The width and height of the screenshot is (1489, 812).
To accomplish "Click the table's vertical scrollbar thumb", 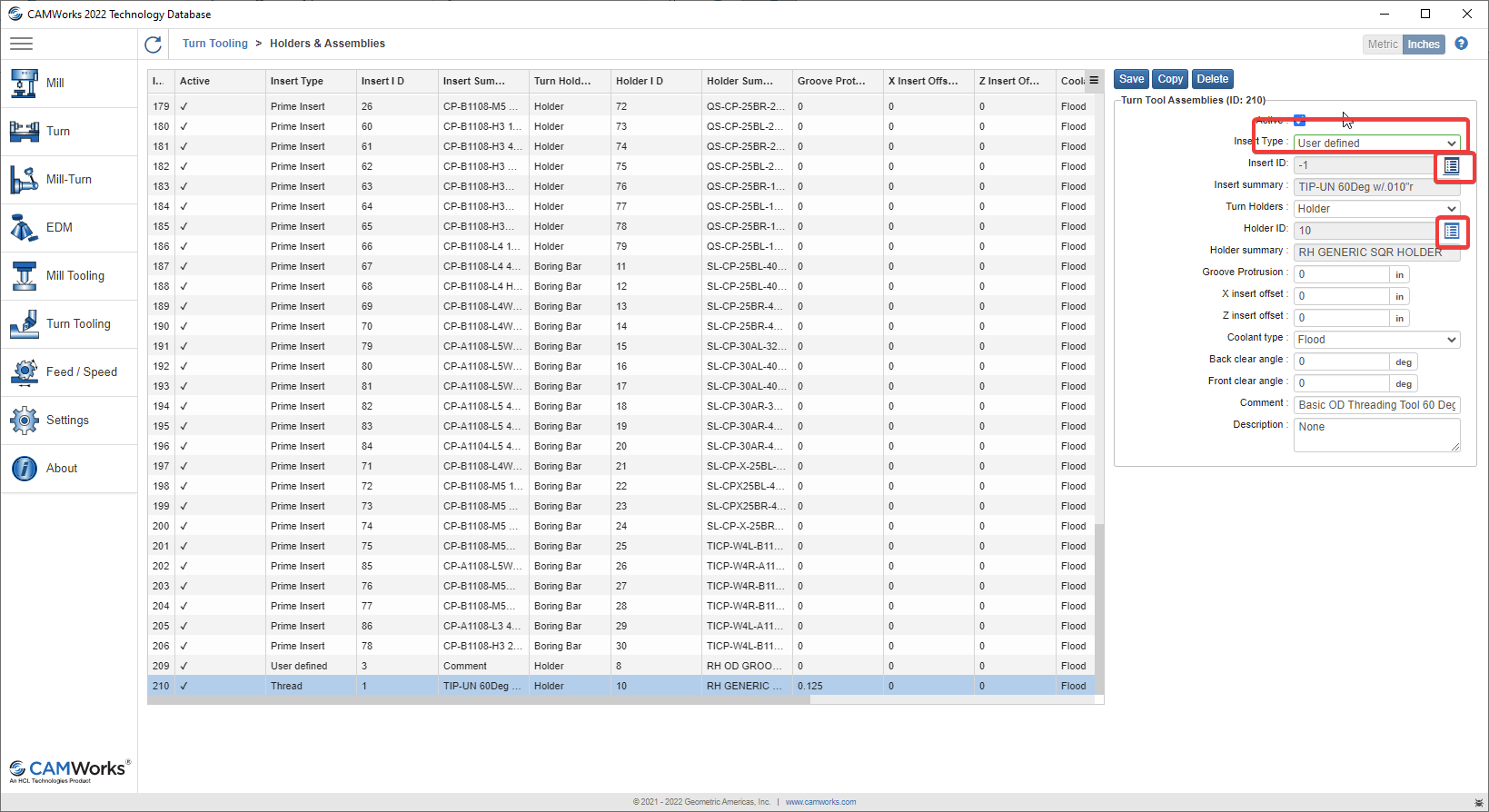I will (1099, 609).
